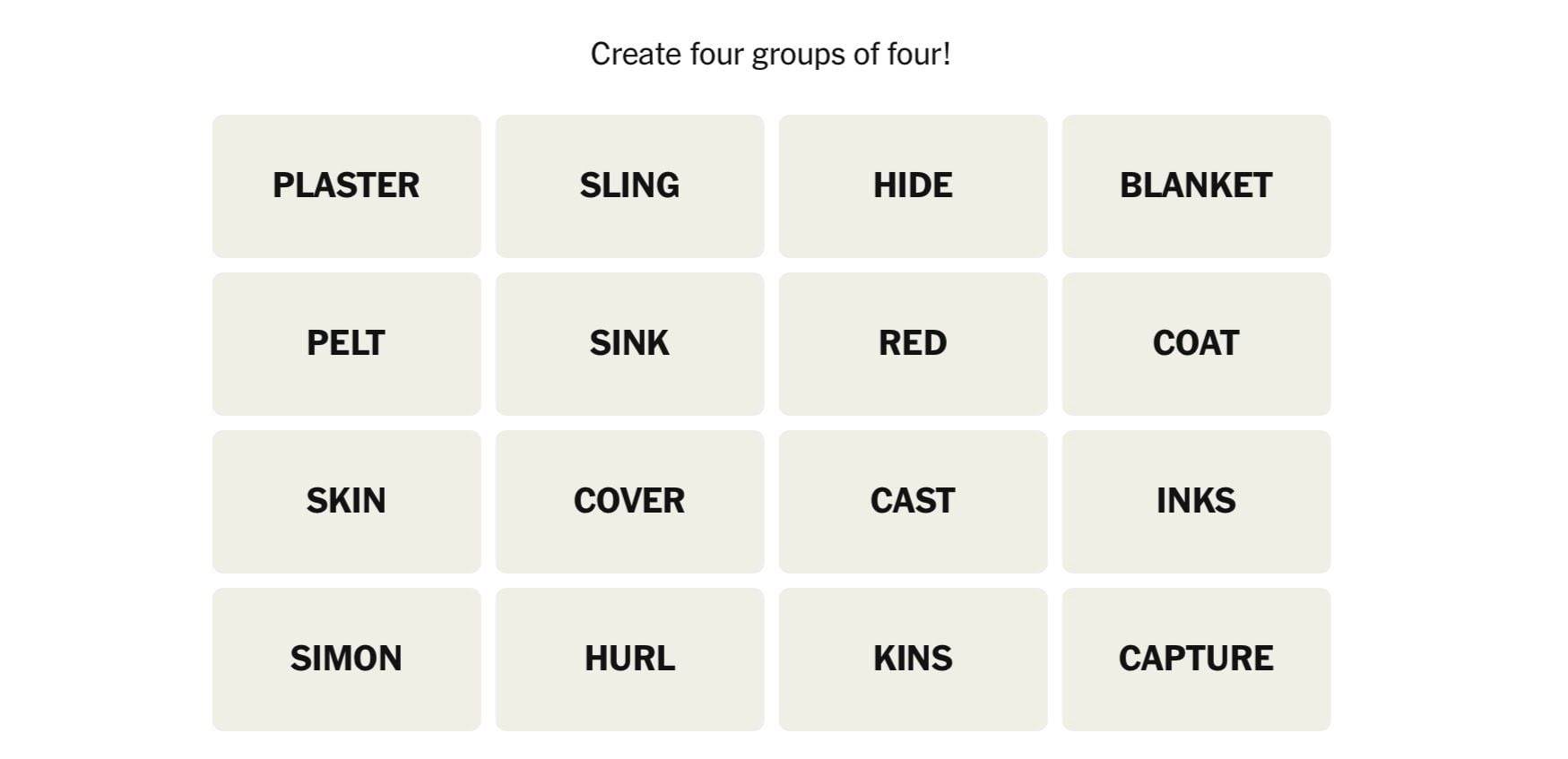Select the SIMON word tile

(x=346, y=659)
